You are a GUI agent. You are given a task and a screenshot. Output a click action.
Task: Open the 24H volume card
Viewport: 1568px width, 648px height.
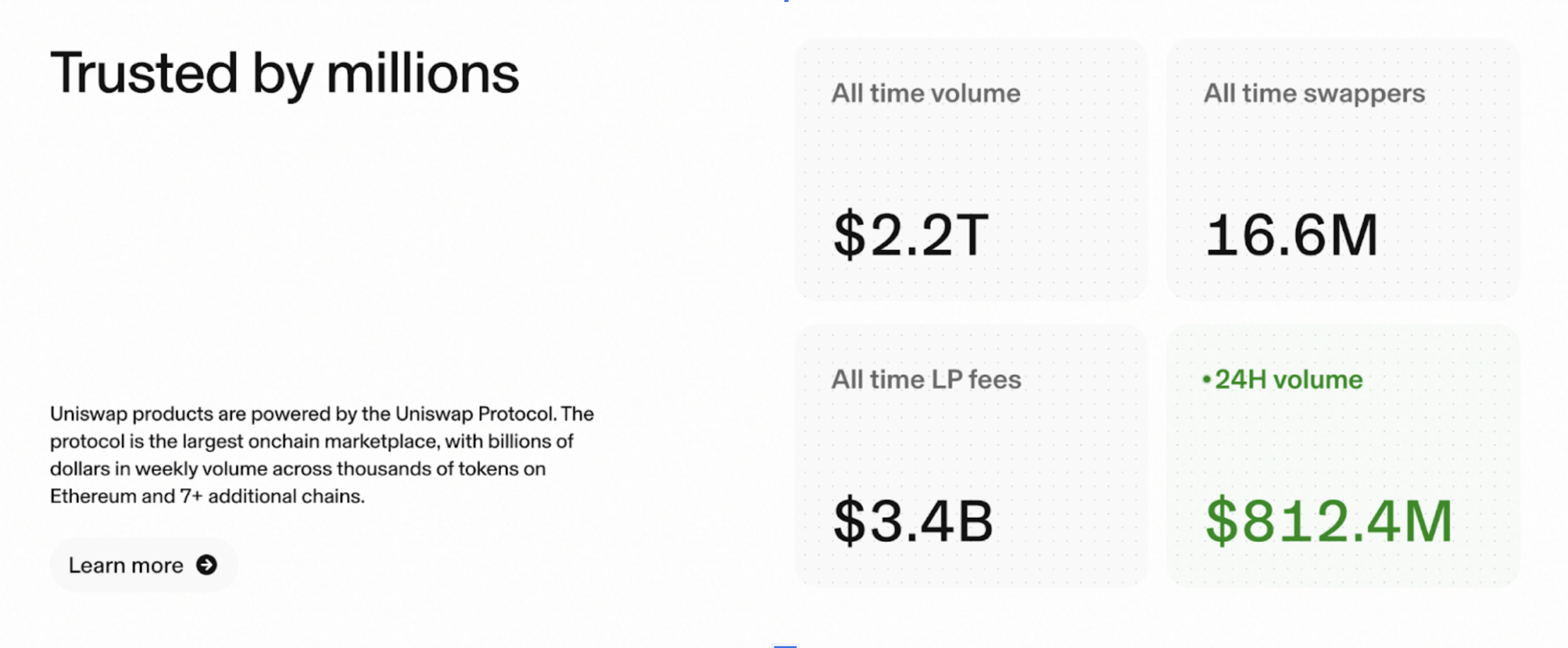pos(1343,456)
